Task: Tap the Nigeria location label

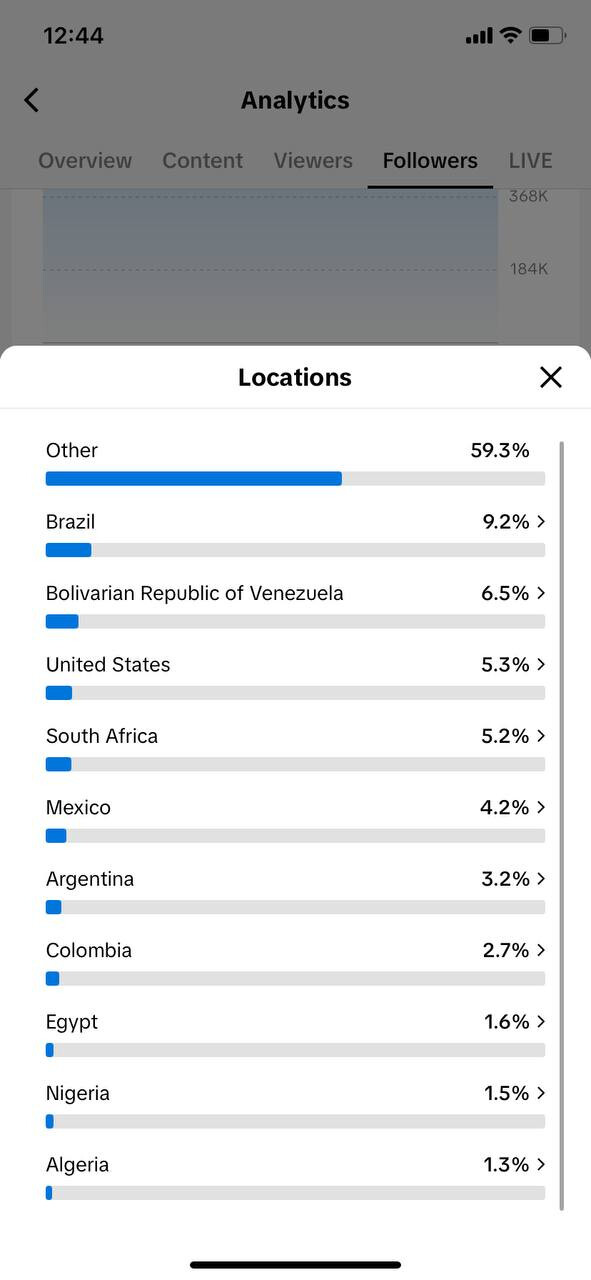Action: (78, 1093)
